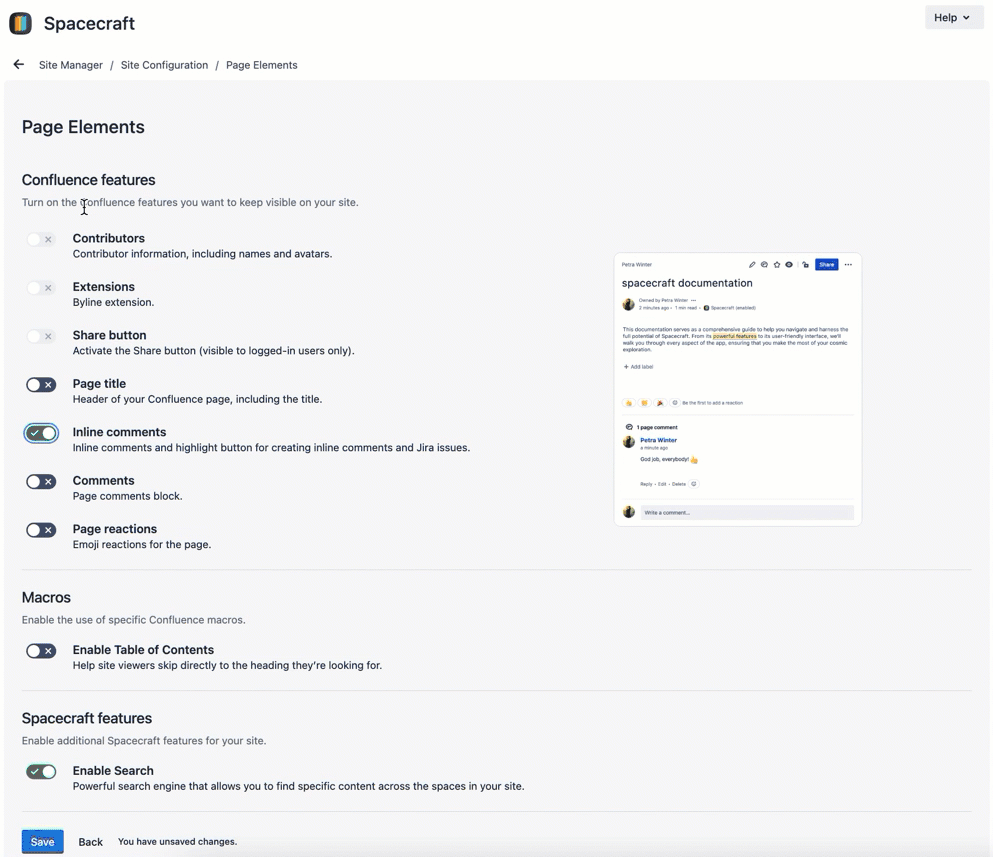
Task: Click the lock icon in the page preview
Action: coord(804,264)
